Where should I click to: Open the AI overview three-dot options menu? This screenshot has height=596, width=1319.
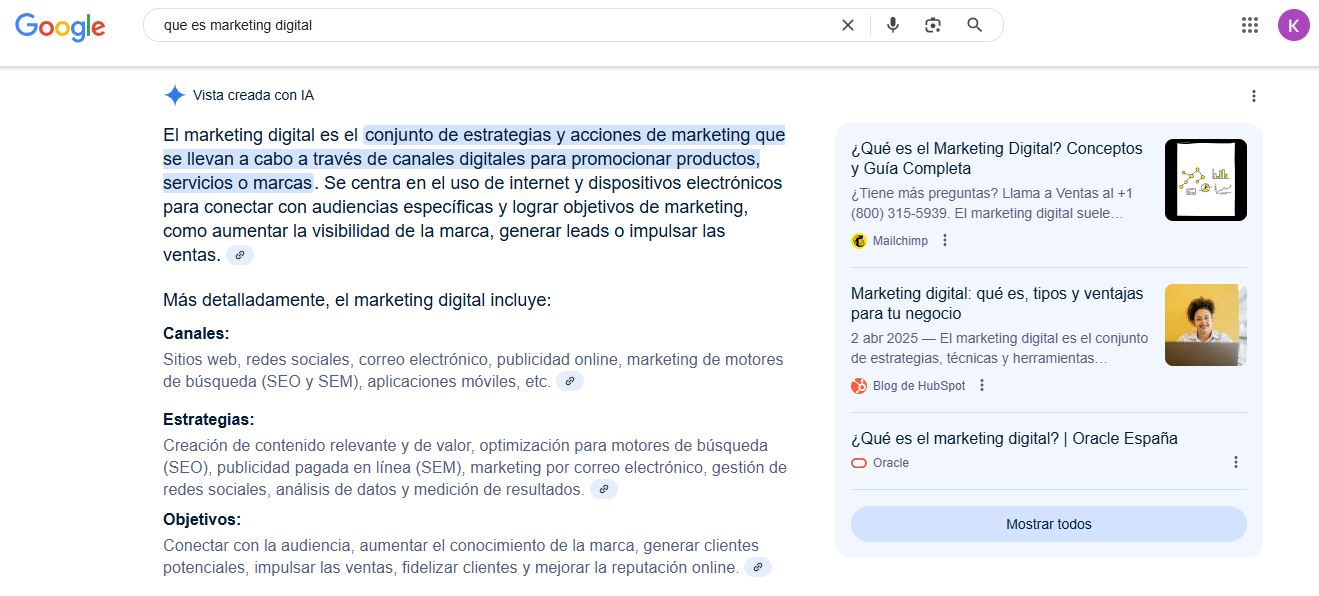(1254, 96)
